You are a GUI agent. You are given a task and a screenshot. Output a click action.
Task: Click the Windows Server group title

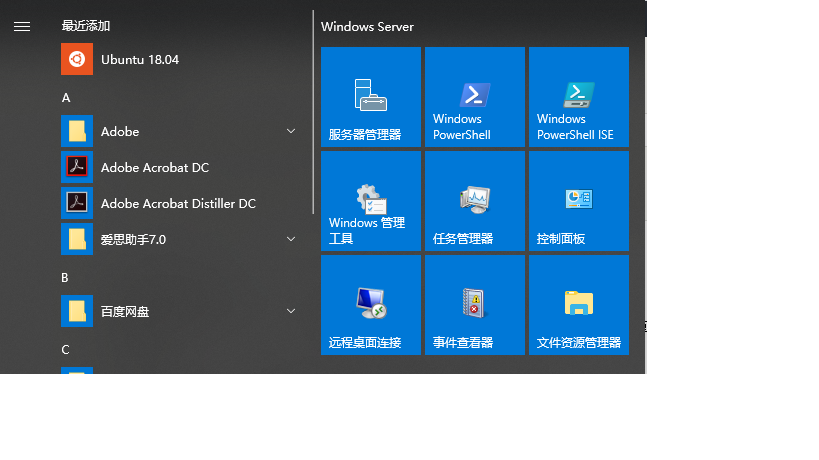(x=367, y=26)
